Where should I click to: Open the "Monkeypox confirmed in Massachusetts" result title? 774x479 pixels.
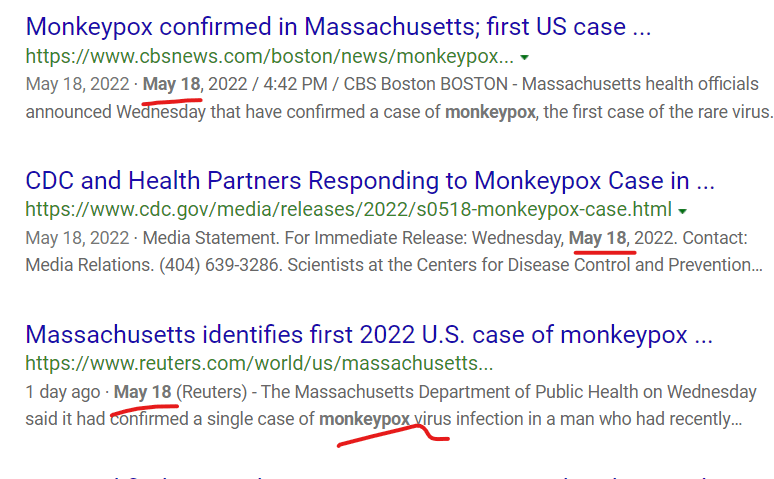pos(338,26)
